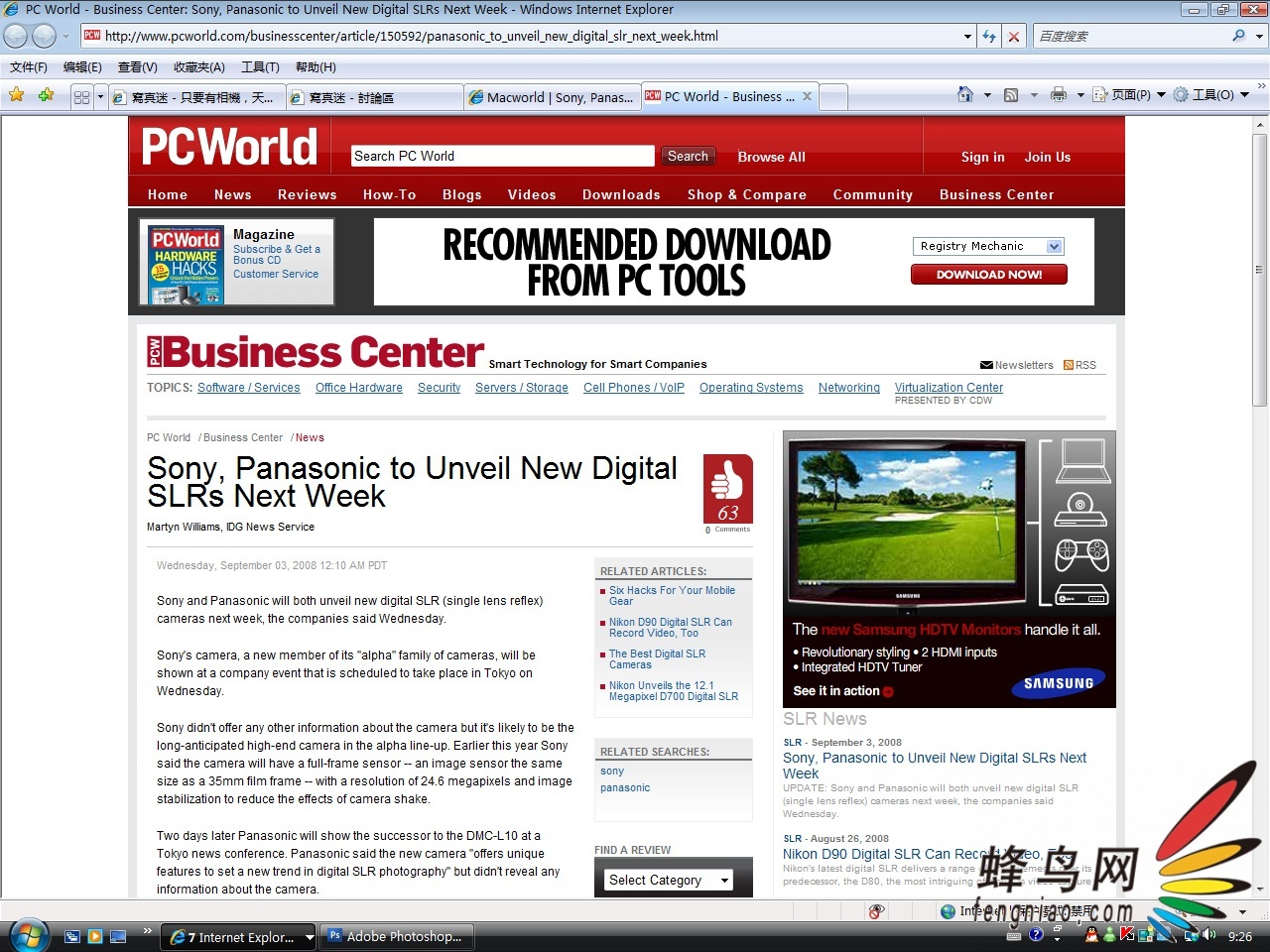Click the PCWorld logo
1270x952 pixels.
(x=229, y=147)
